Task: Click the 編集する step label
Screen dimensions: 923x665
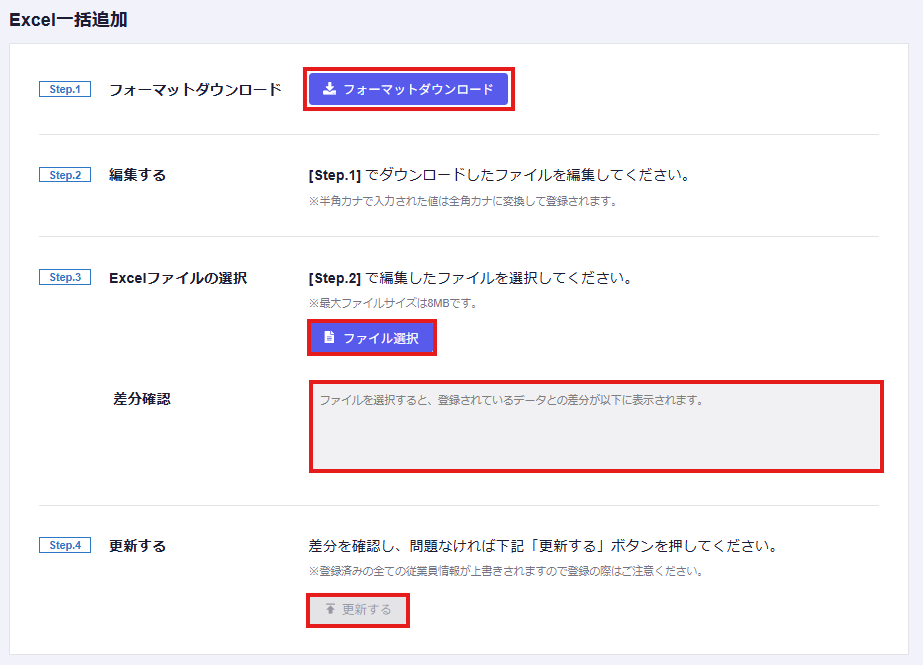Action: click(x=137, y=175)
